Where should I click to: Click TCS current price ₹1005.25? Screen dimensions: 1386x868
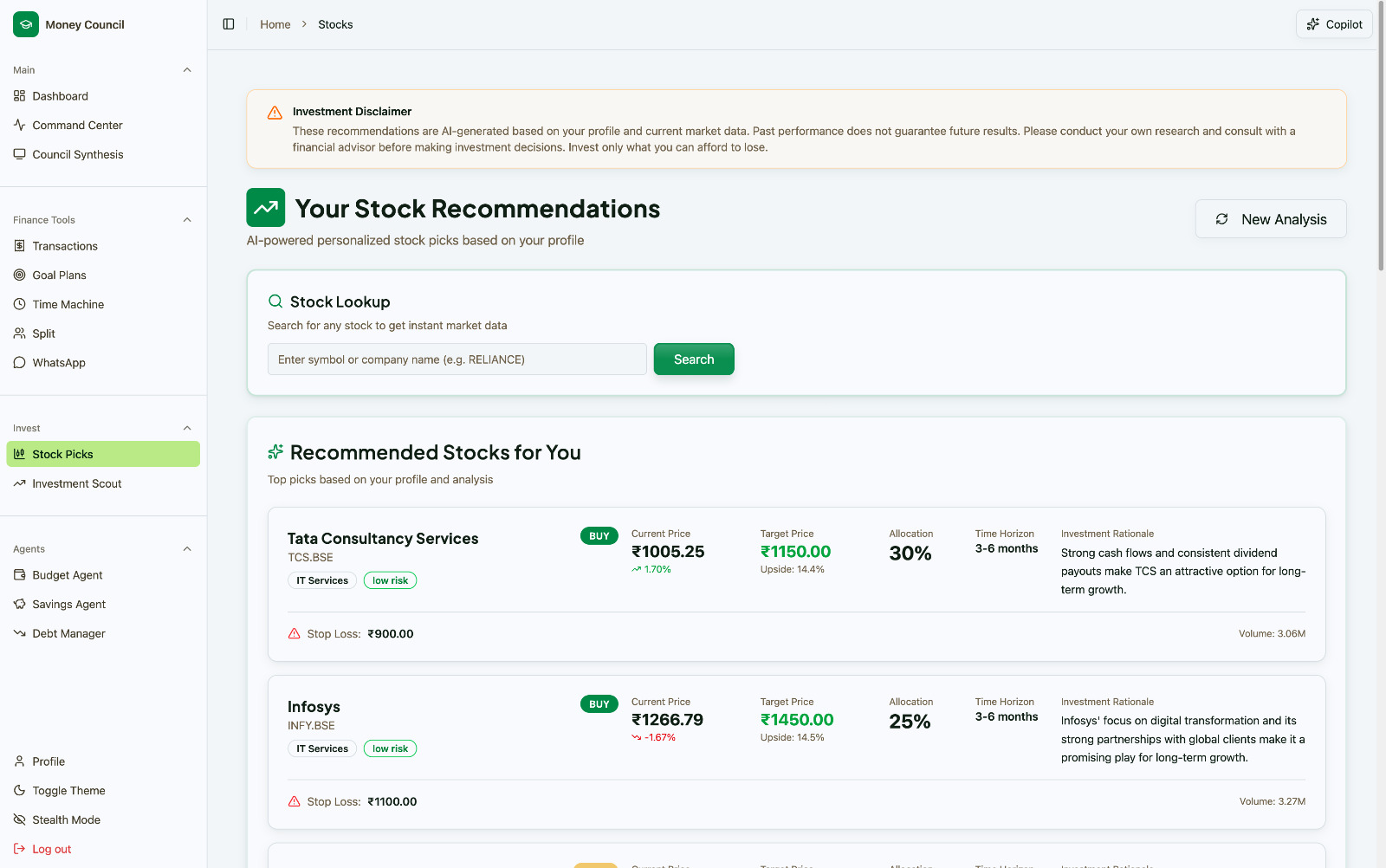[668, 552]
